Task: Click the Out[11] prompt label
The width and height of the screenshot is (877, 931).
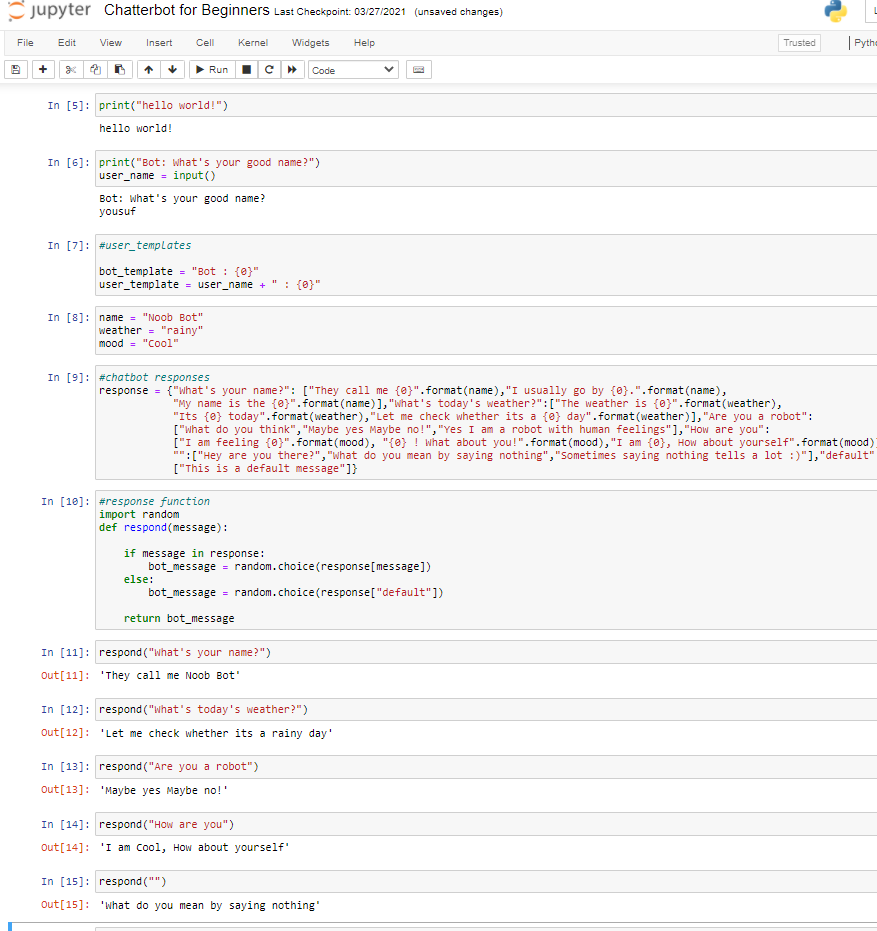Action: pyautogui.click(x=65, y=675)
